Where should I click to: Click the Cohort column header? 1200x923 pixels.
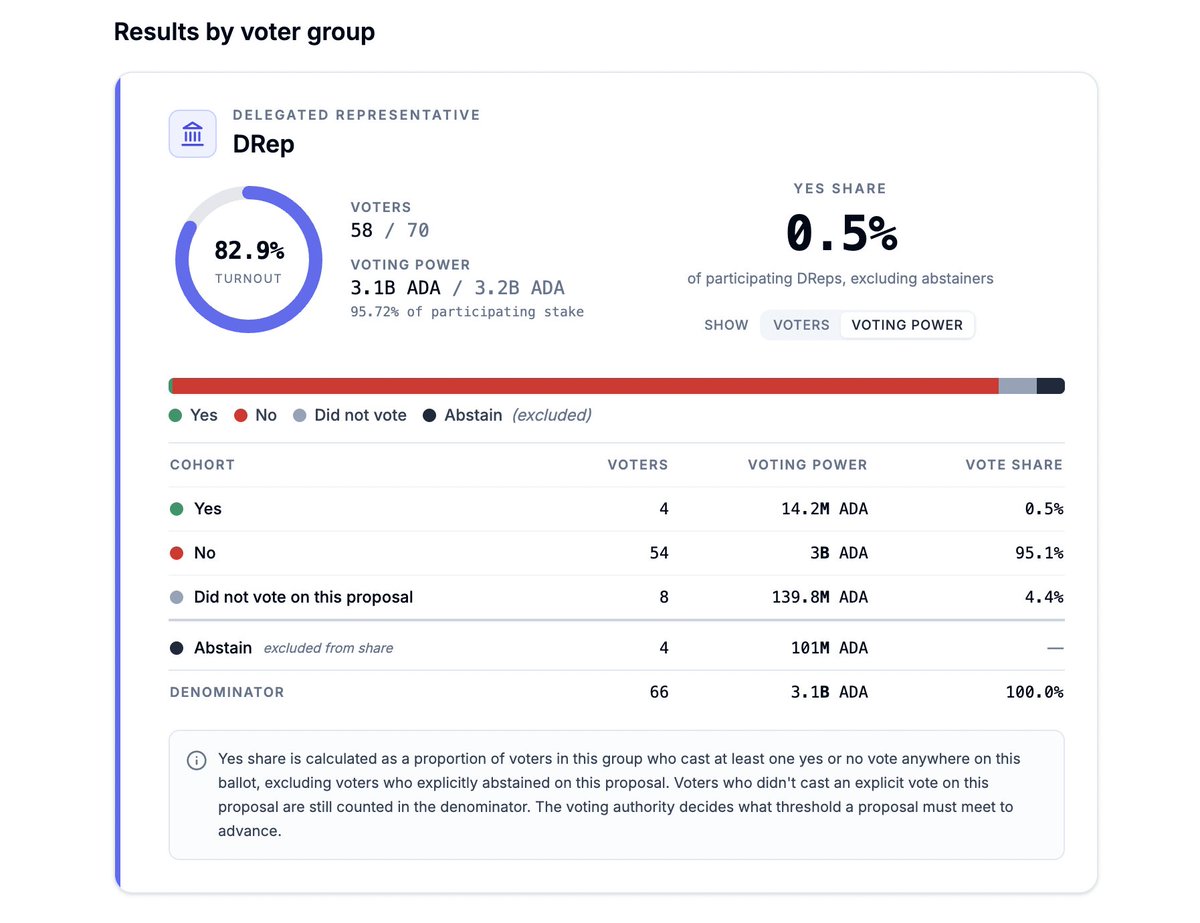(202, 465)
